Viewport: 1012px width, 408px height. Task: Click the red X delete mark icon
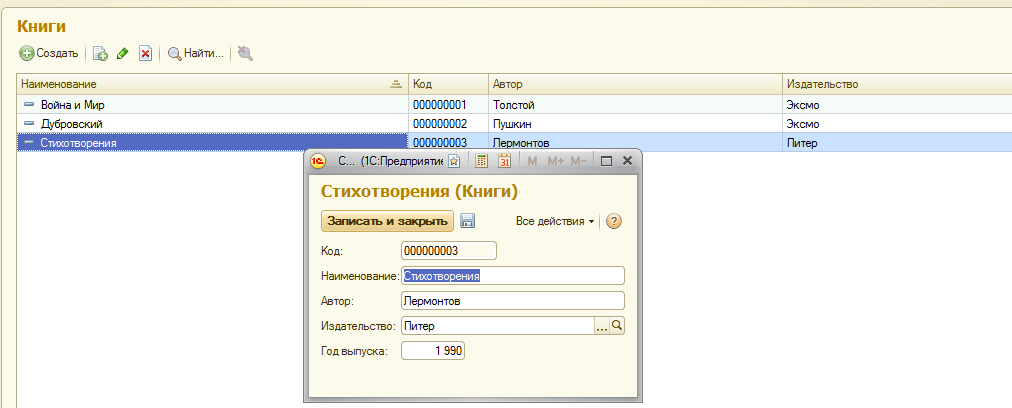point(145,53)
